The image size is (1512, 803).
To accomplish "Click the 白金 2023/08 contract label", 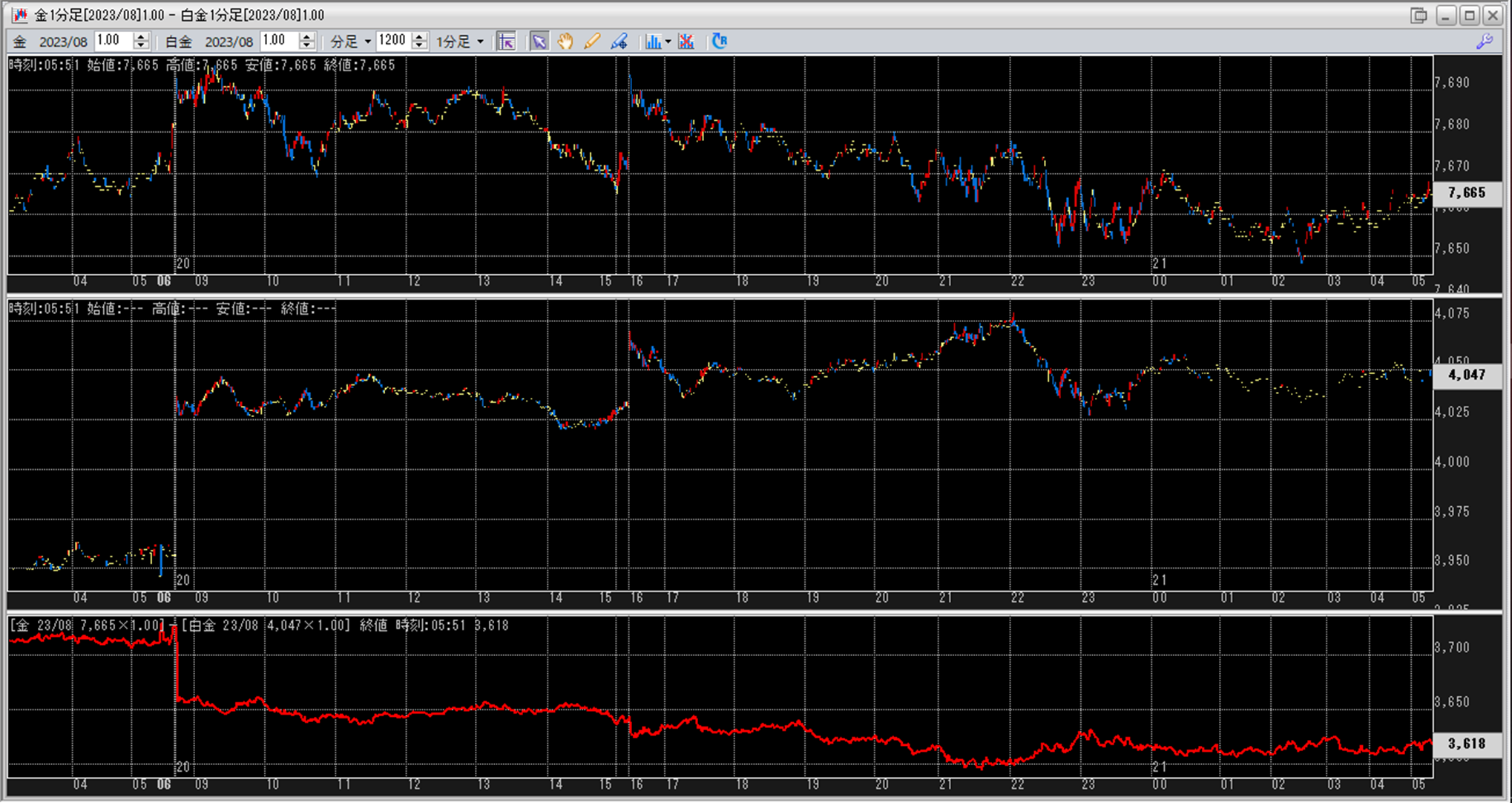I will [209, 42].
